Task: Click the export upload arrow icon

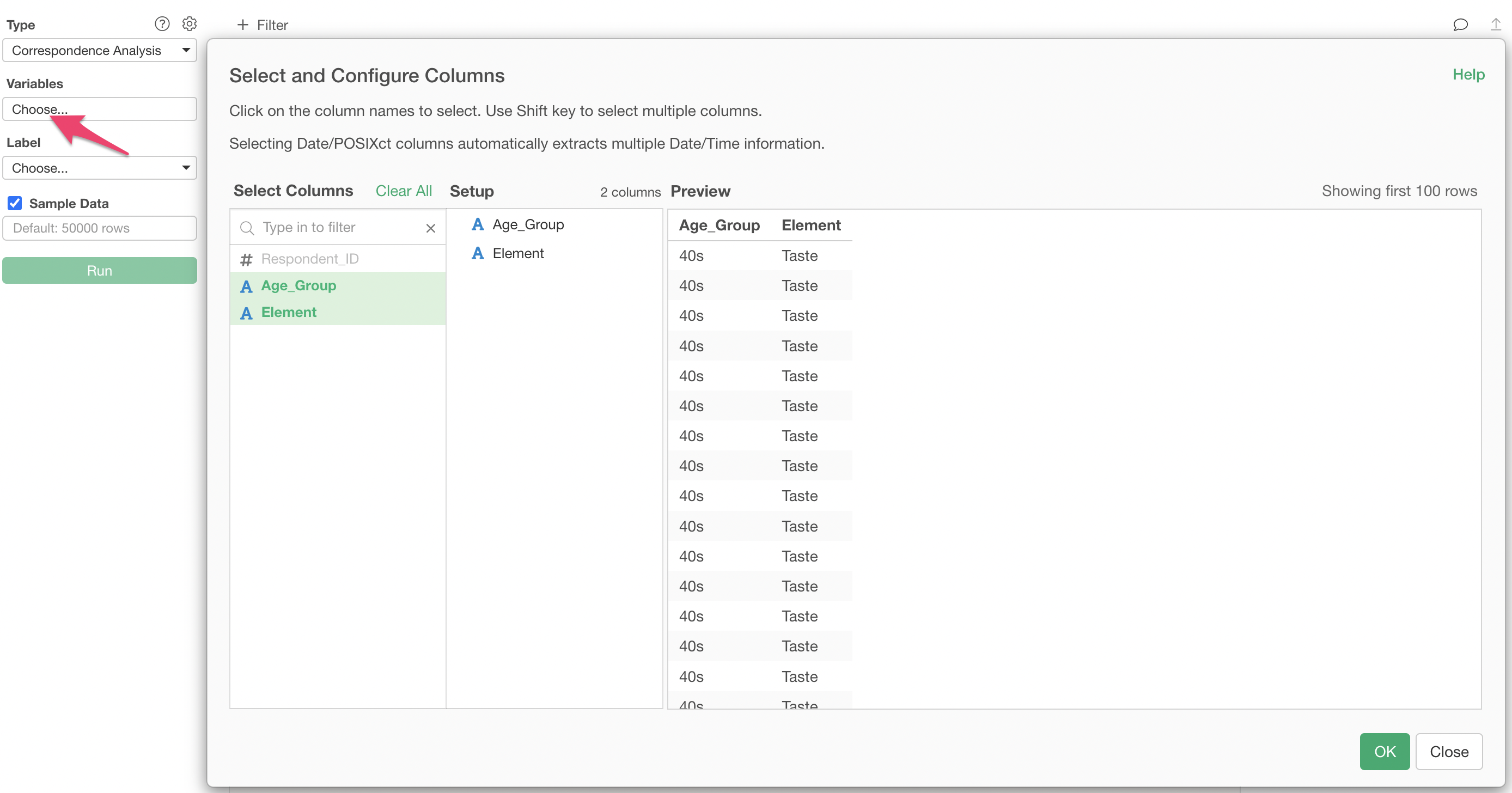Action: (1495, 25)
